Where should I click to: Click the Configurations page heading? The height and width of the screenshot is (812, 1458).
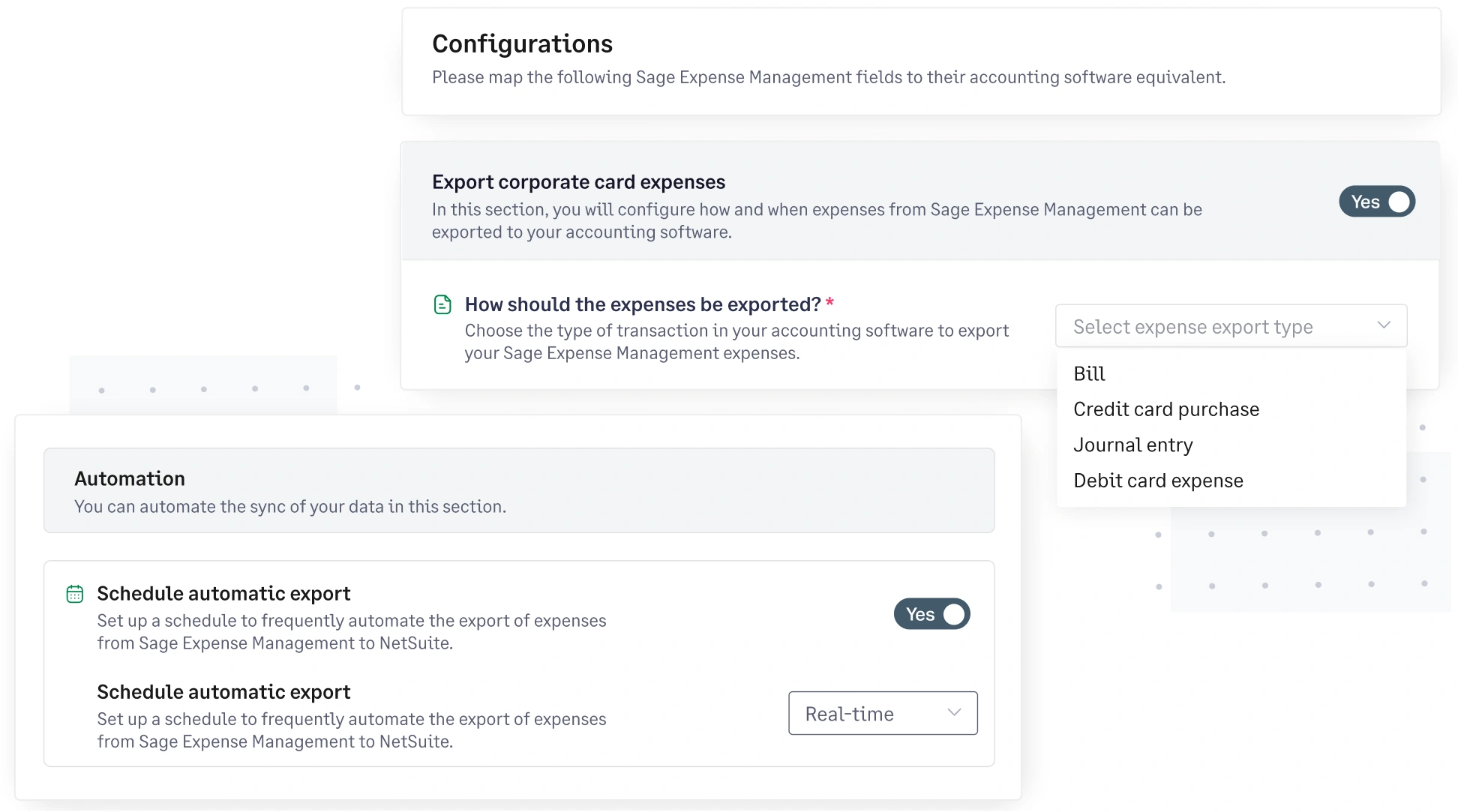click(x=522, y=43)
